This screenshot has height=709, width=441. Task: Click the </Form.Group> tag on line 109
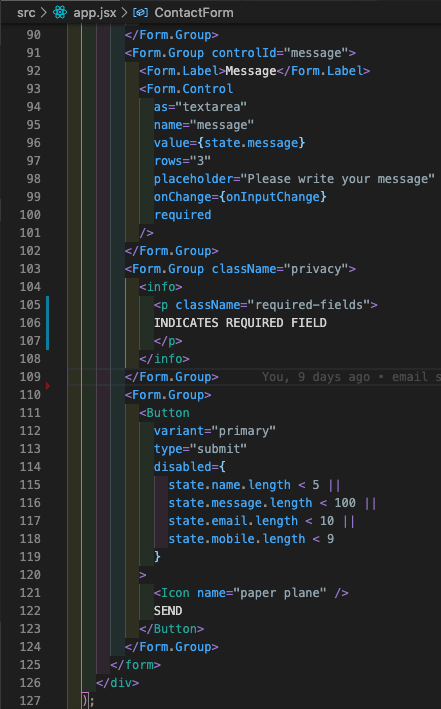172,377
